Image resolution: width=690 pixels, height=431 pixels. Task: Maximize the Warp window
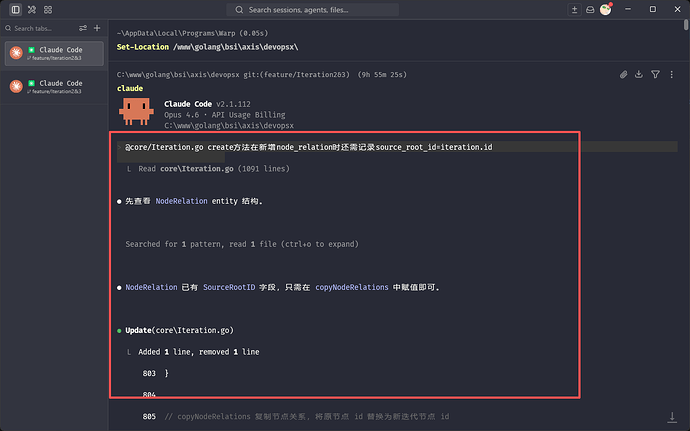pos(653,9)
